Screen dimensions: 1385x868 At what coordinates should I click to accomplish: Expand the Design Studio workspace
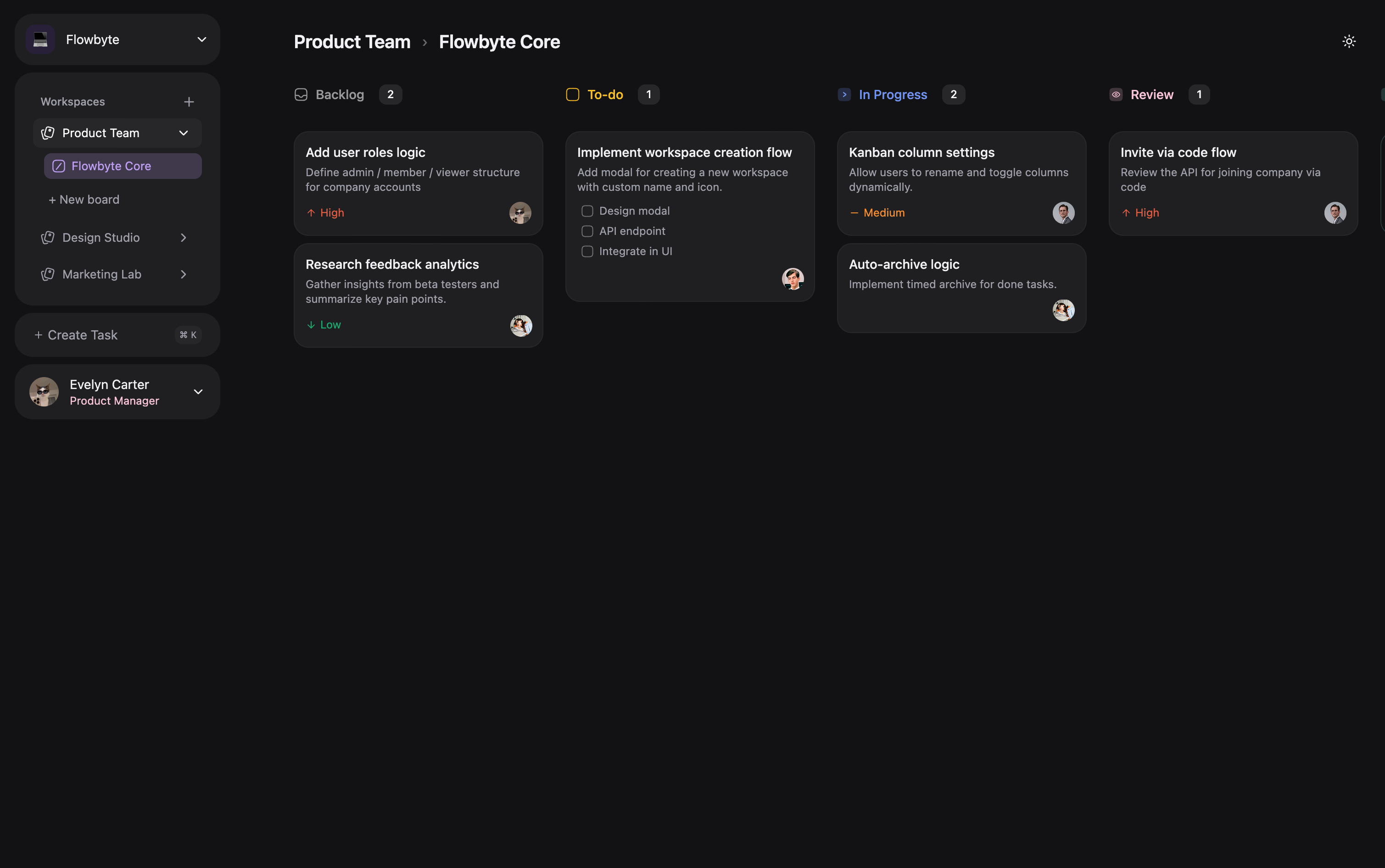coord(183,238)
